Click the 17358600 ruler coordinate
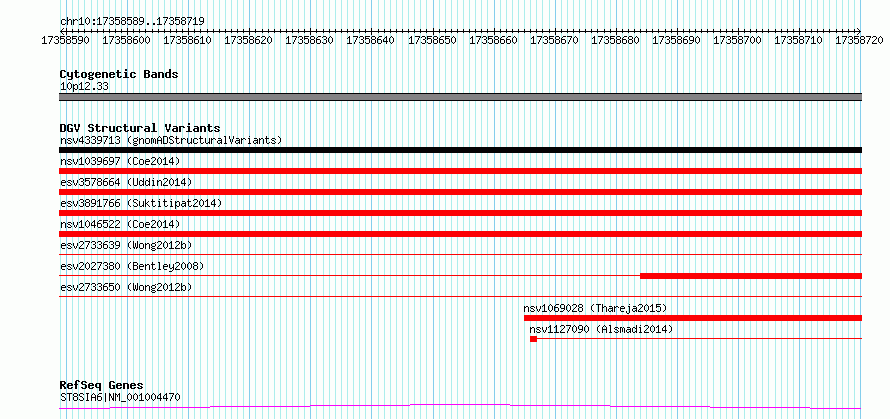 [127, 40]
